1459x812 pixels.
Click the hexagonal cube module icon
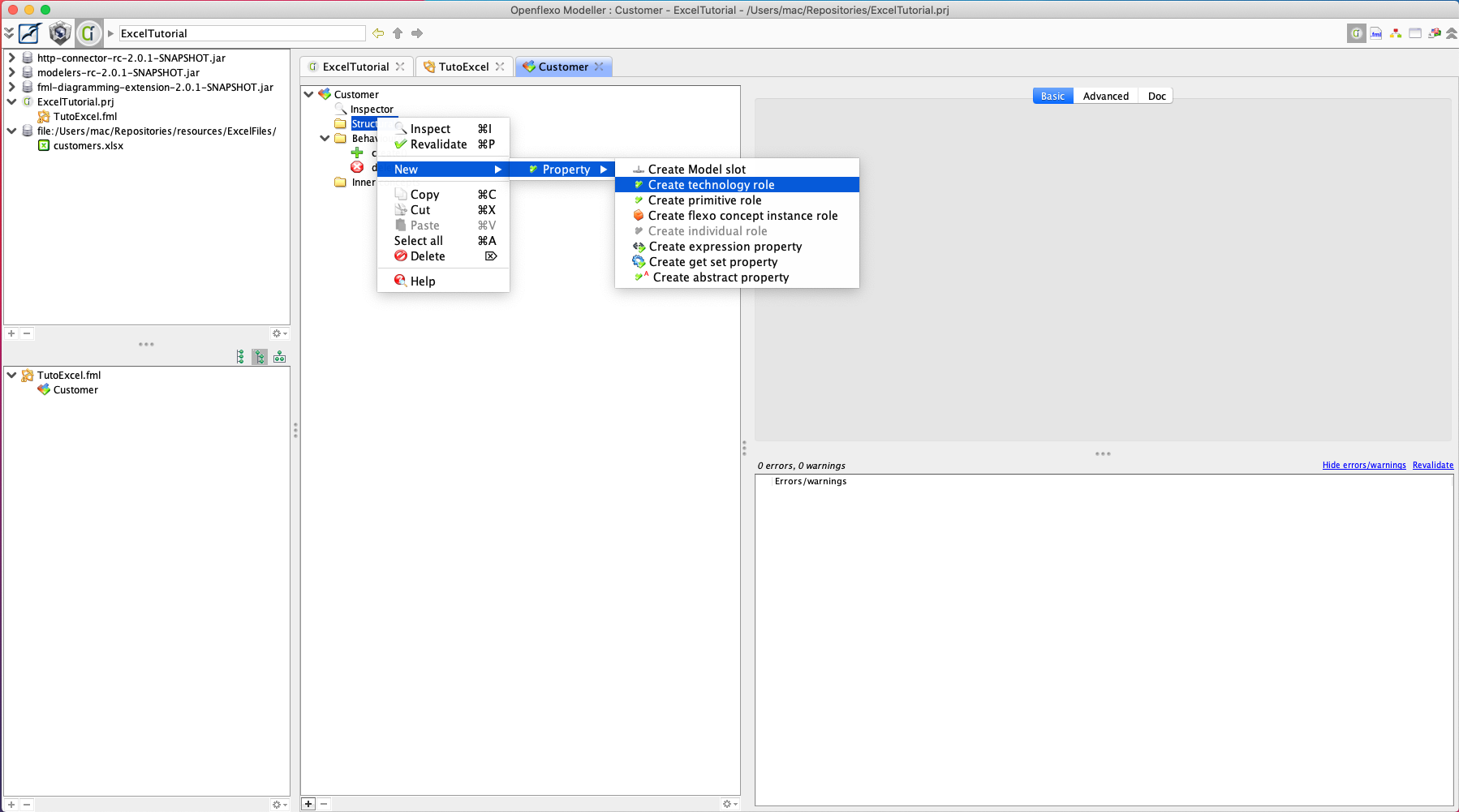click(60, 33)
